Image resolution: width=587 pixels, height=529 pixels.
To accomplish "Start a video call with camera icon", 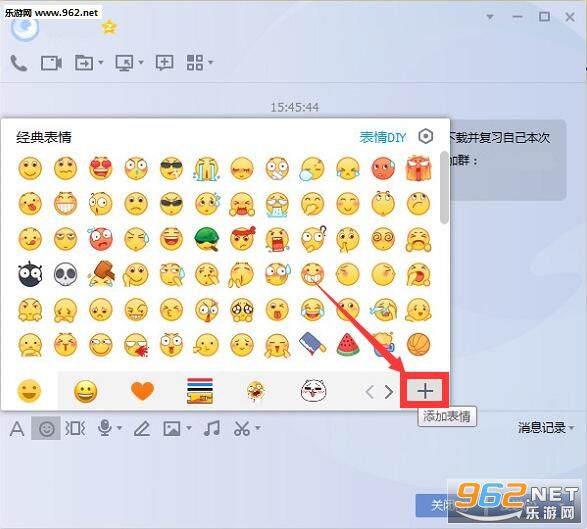I will click(51, 63).
